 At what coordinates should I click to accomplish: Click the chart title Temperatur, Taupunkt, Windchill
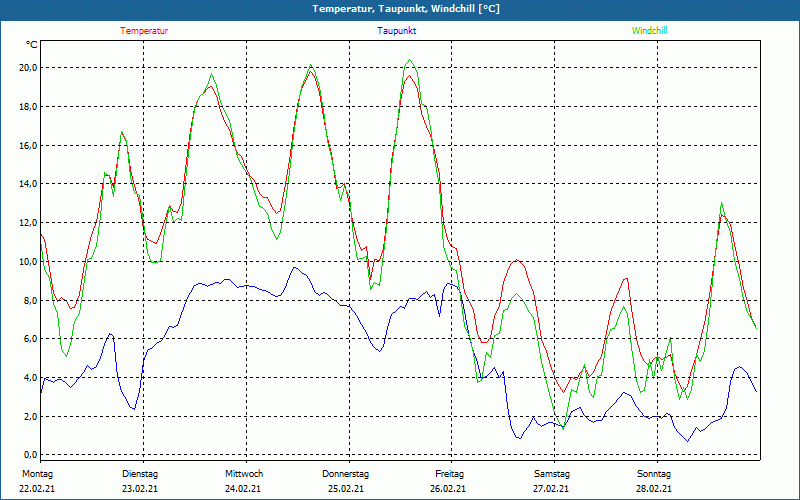pos(406,9)
